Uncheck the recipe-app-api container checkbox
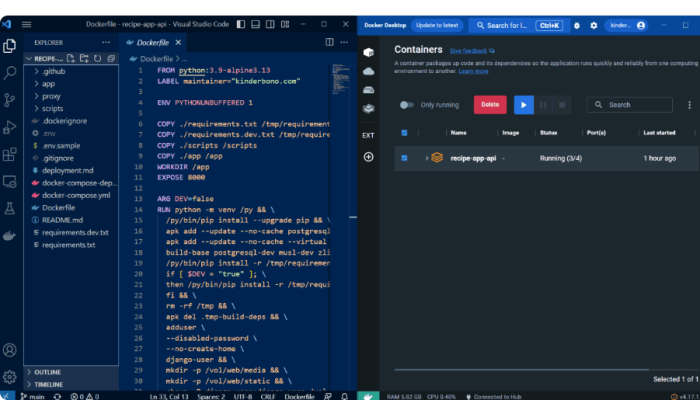Image resolution: width=700 pixels, height=400 pixels. tap(404, 158)
